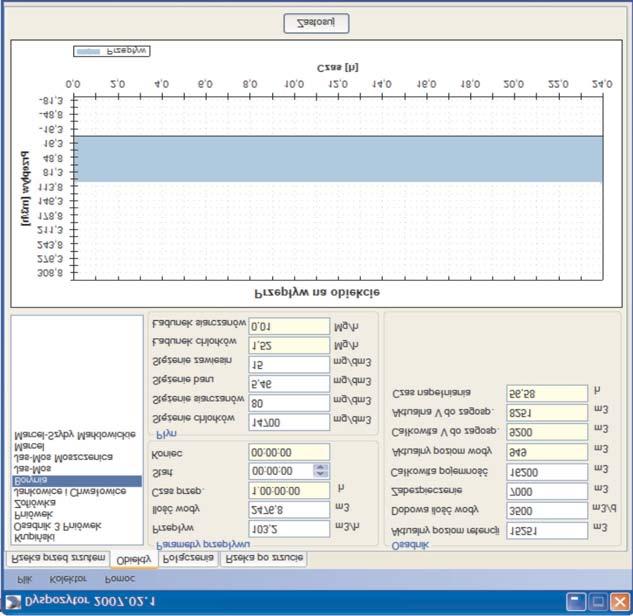Minimize the Dyspozytor window
Screen dimensions: 633x616
pyautogui.click(x=576, y=602)
